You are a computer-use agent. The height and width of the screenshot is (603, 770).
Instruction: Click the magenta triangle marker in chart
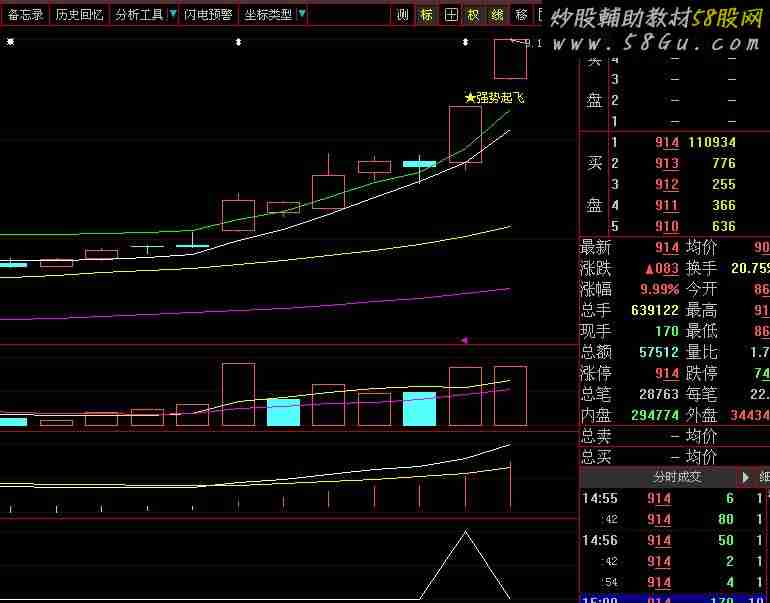[464, 341]
